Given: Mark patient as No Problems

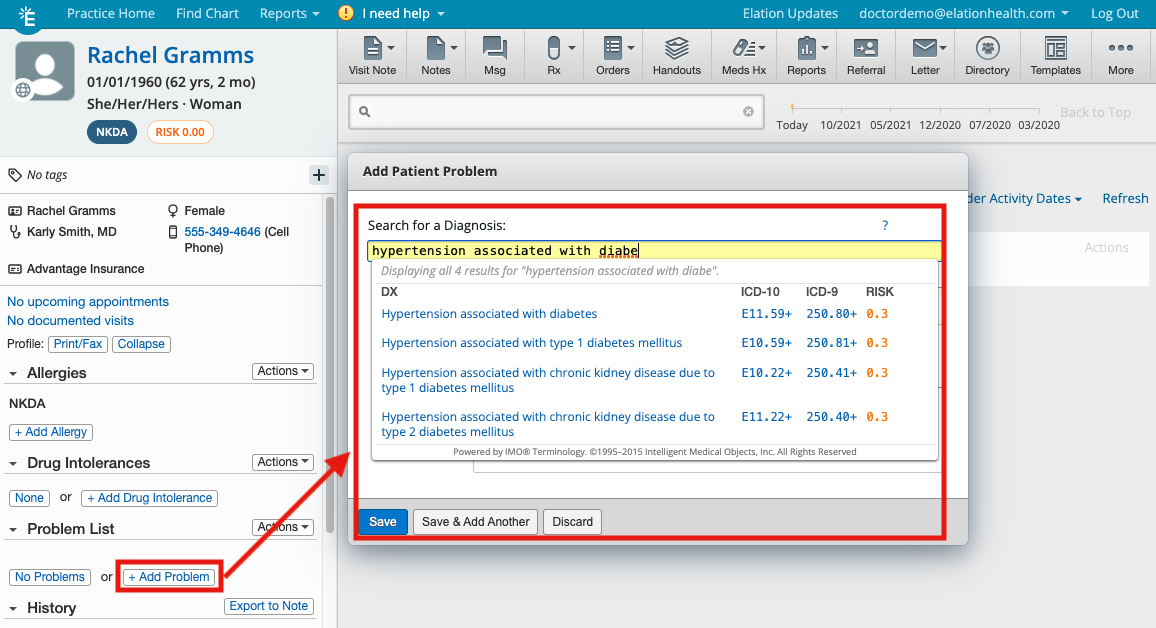Looking at the screenshot, I should click(50, 577).
